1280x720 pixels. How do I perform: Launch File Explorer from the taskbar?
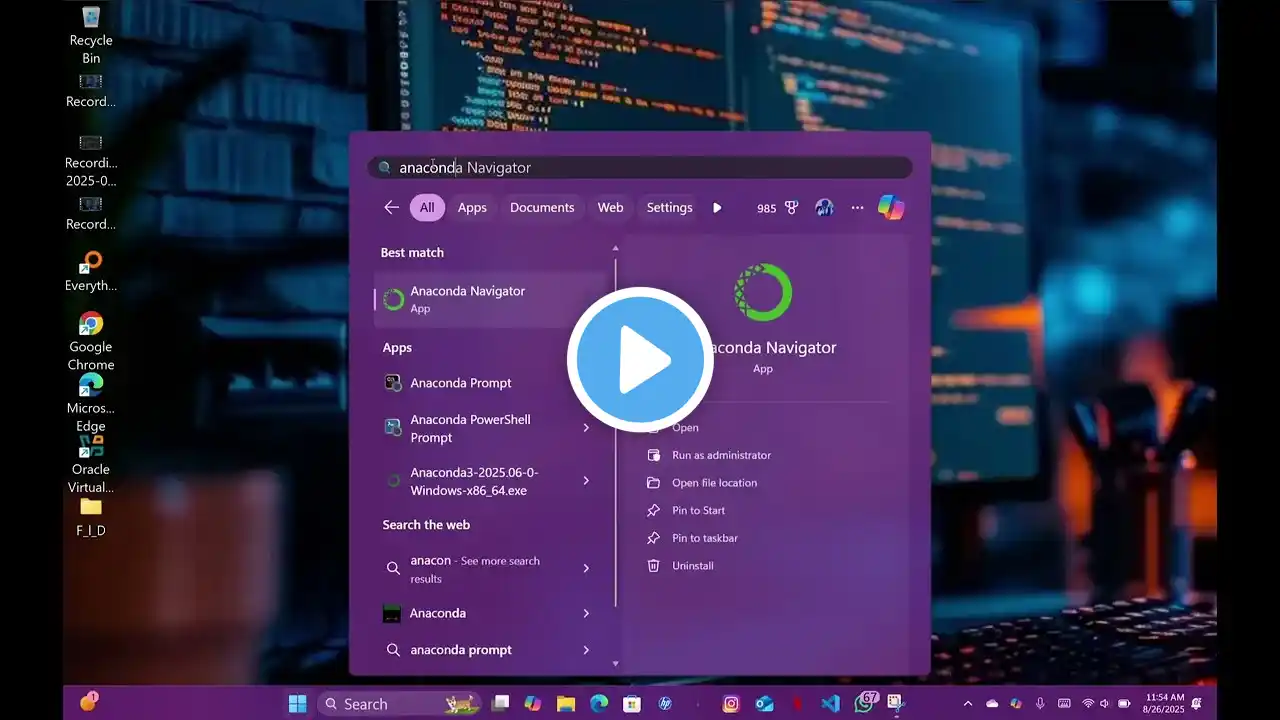[566, 704]
